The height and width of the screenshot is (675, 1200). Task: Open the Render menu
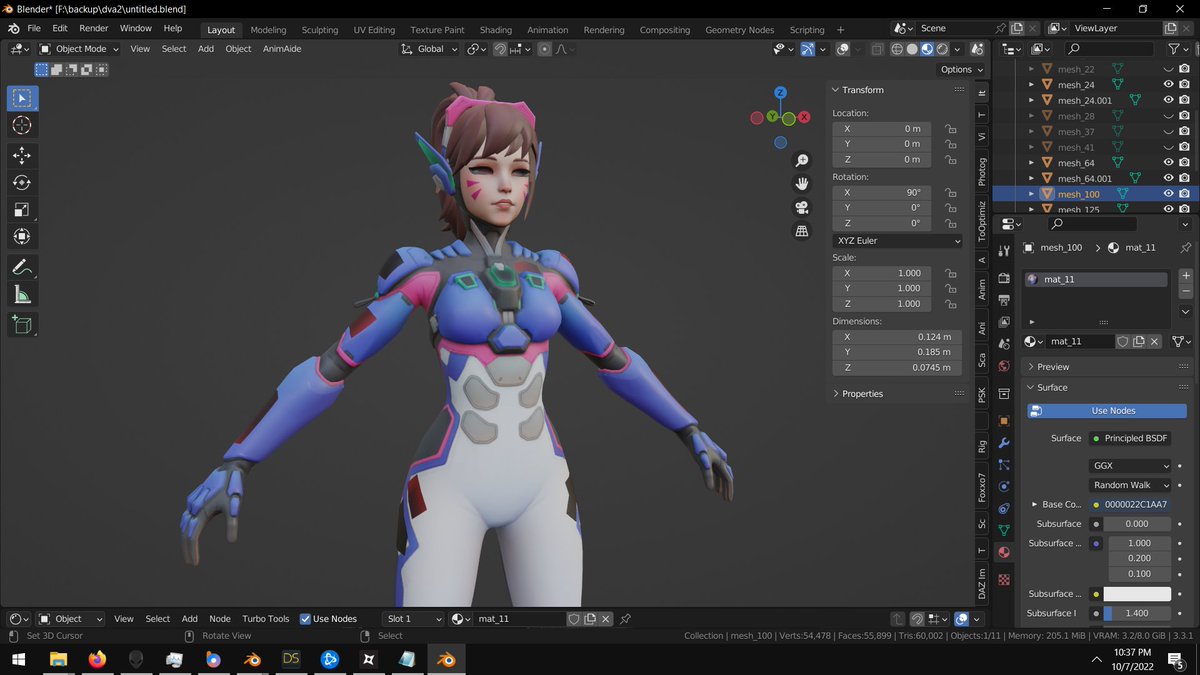pos(94,28)
